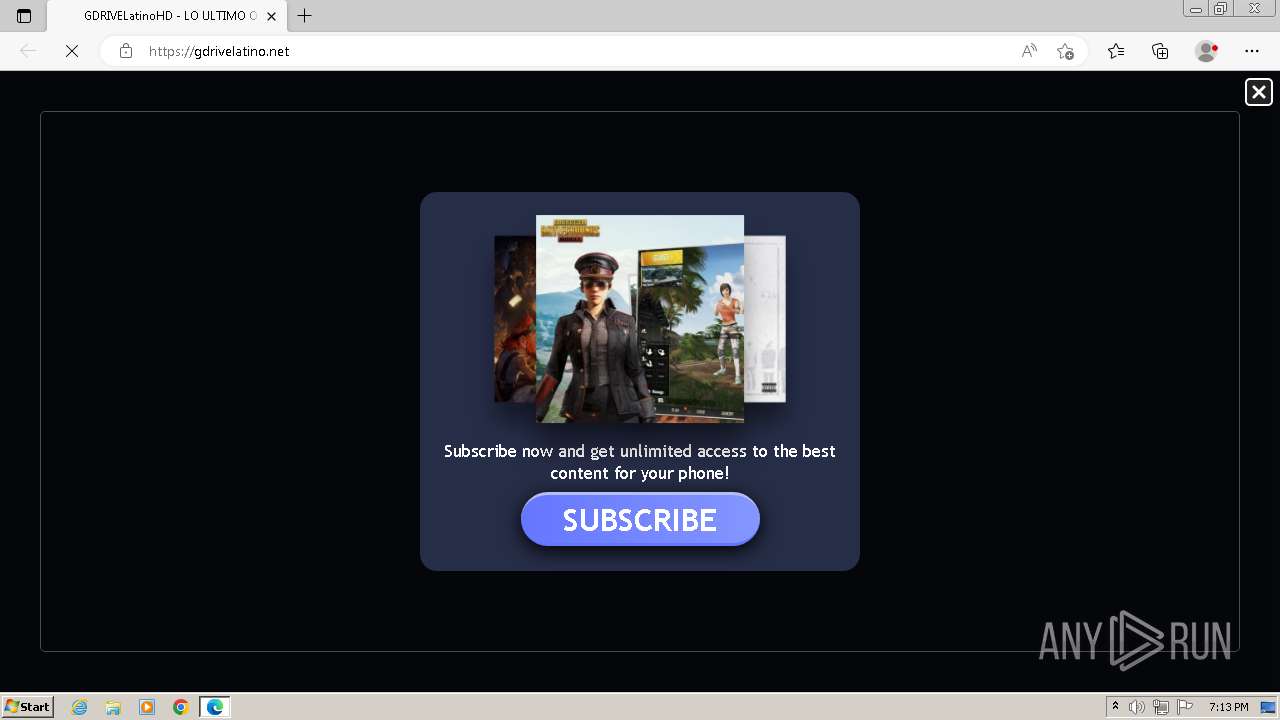Launch Internet Explorer from taskbar
Image resolution: width=1280 pixels, height=720 pixels.
80,707
